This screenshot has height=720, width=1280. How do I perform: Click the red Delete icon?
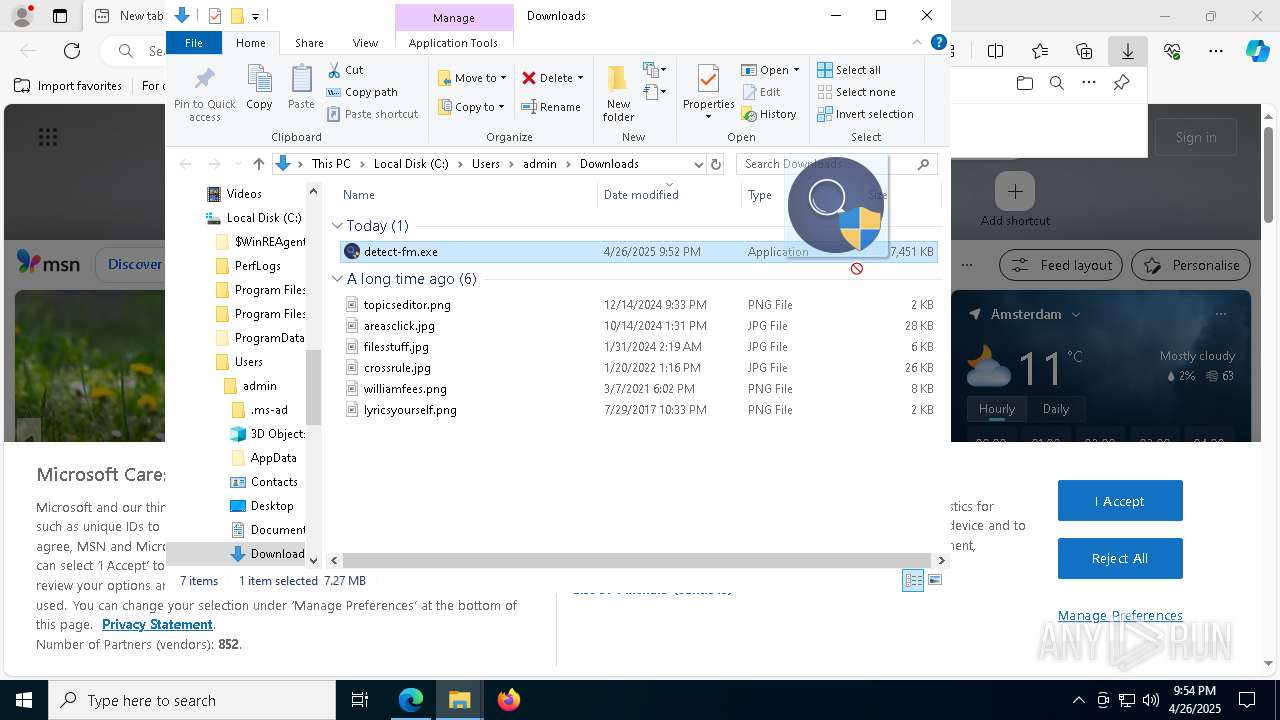coord(529,78)
